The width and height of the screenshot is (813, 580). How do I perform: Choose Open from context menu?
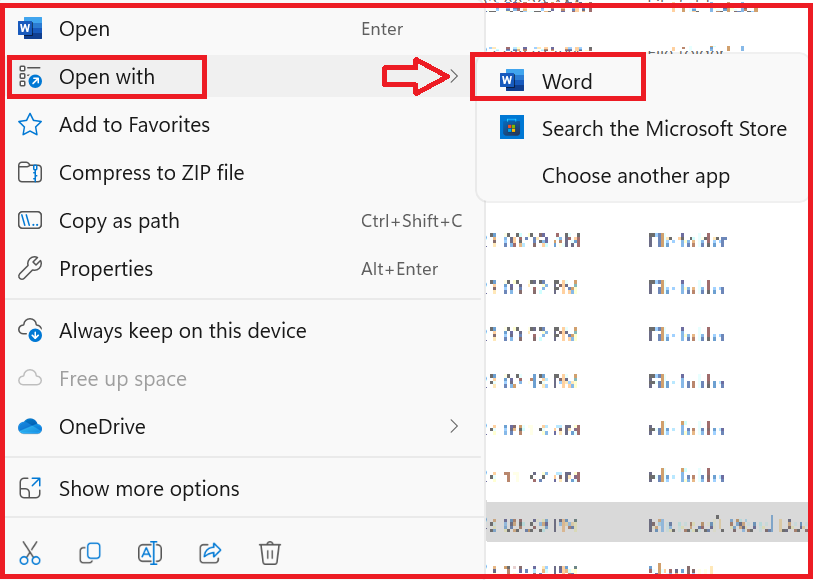(244, 29)
